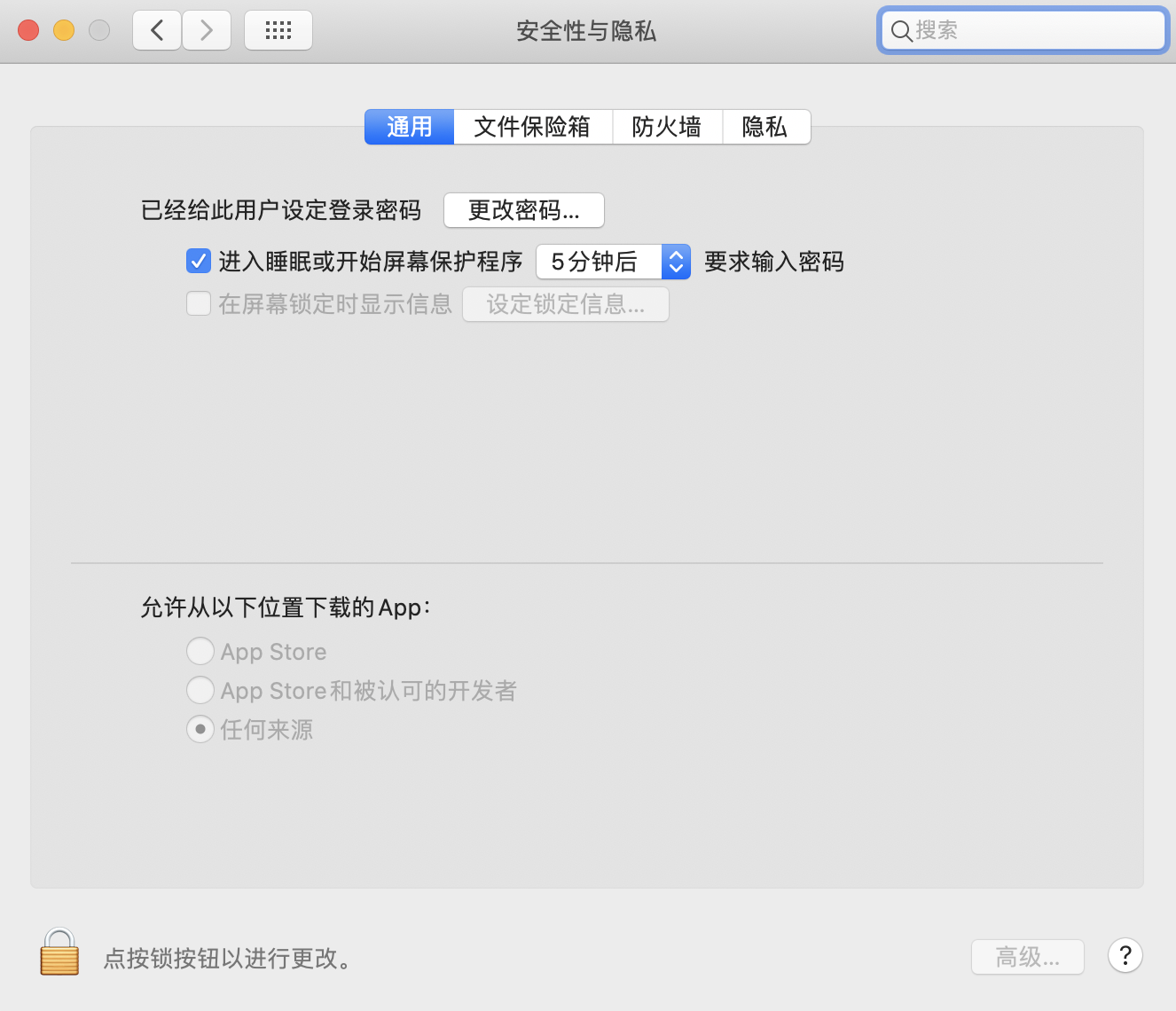The width and height of the screenshot is (1176, 1011).
Task: Switch to the 防火墙 tab
Action: (667, 127)
